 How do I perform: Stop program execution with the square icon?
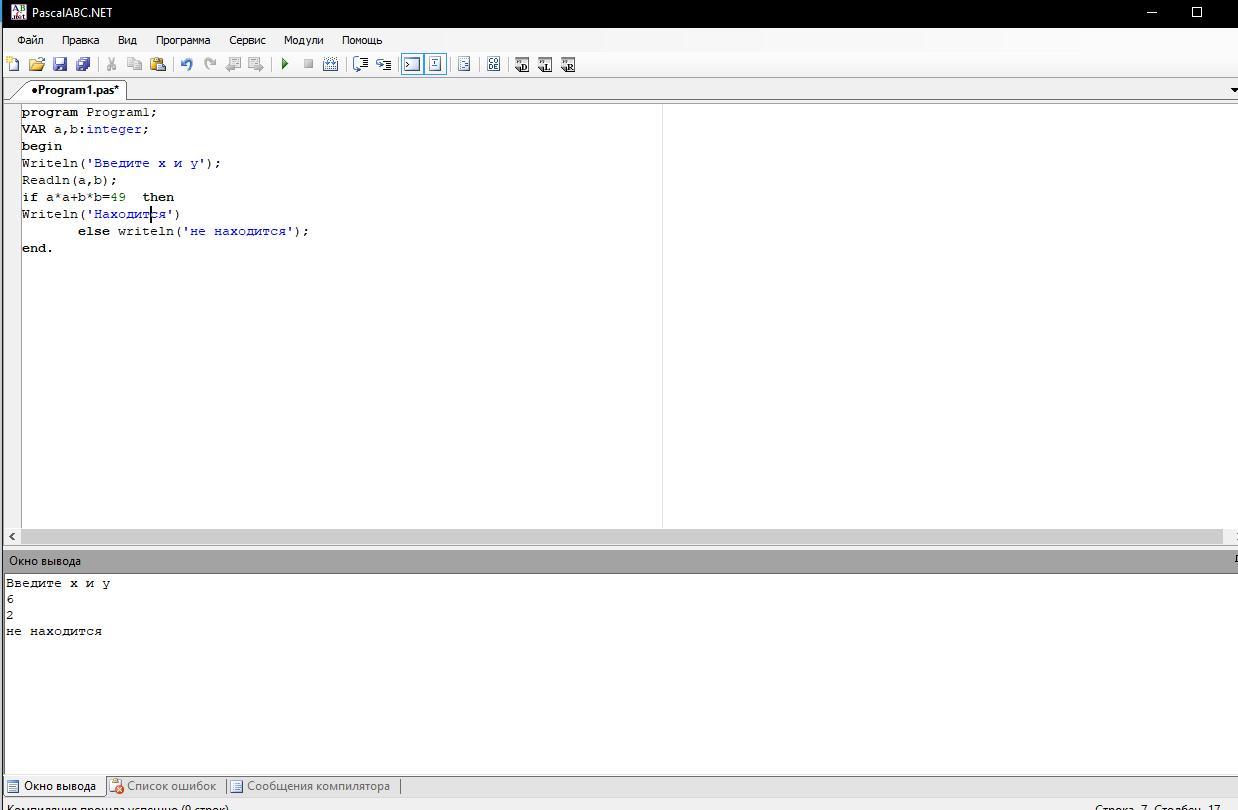pyautogui.click(x=308, y=64)
